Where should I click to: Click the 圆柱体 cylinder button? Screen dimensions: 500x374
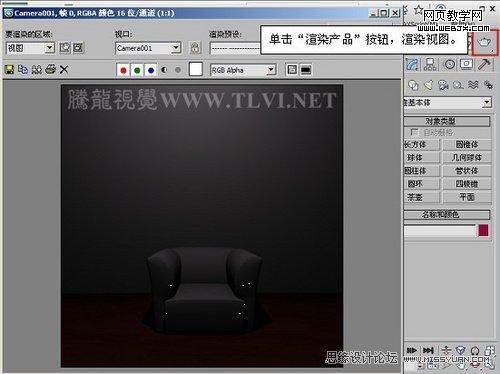coord(422,171)
